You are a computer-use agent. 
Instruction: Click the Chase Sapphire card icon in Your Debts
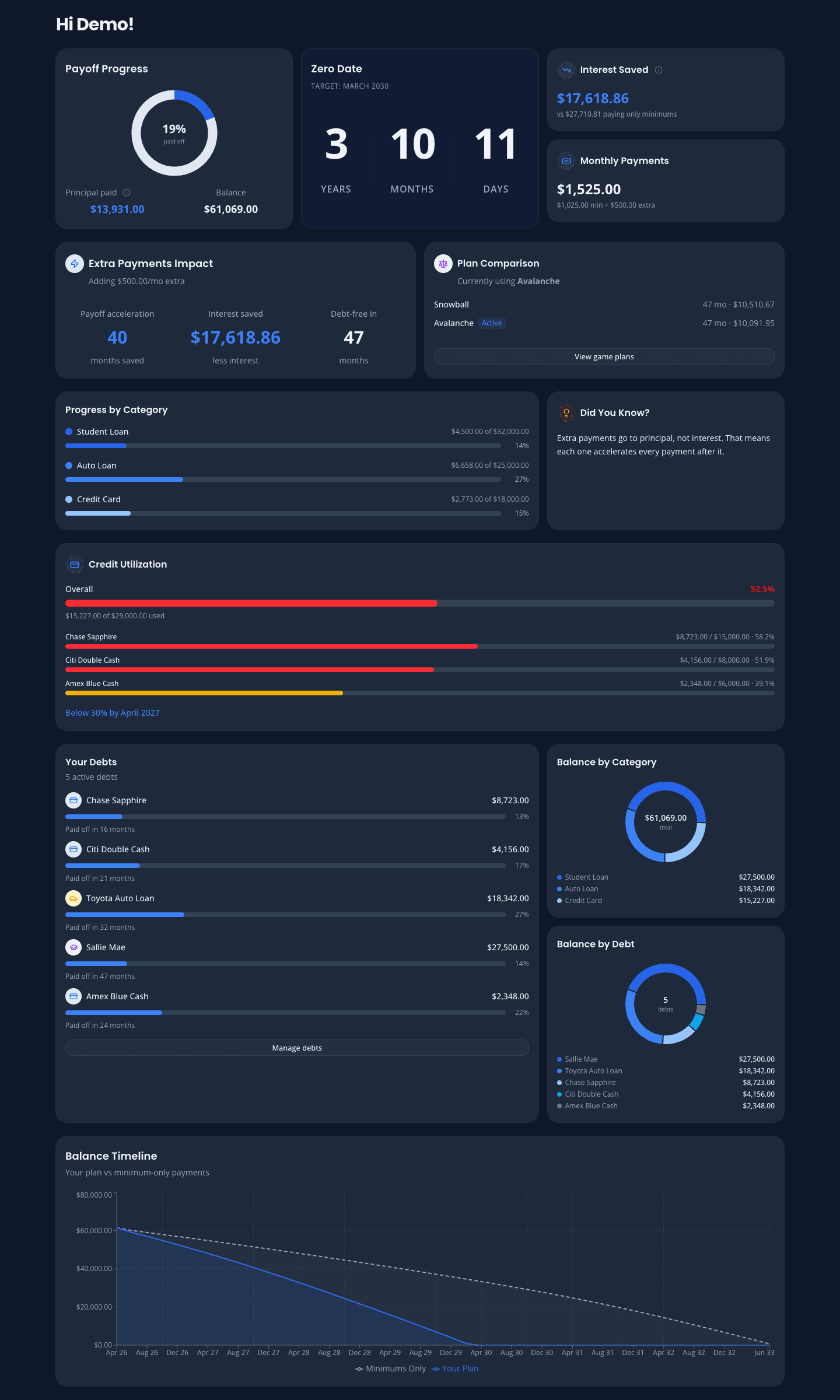(73, 800)
